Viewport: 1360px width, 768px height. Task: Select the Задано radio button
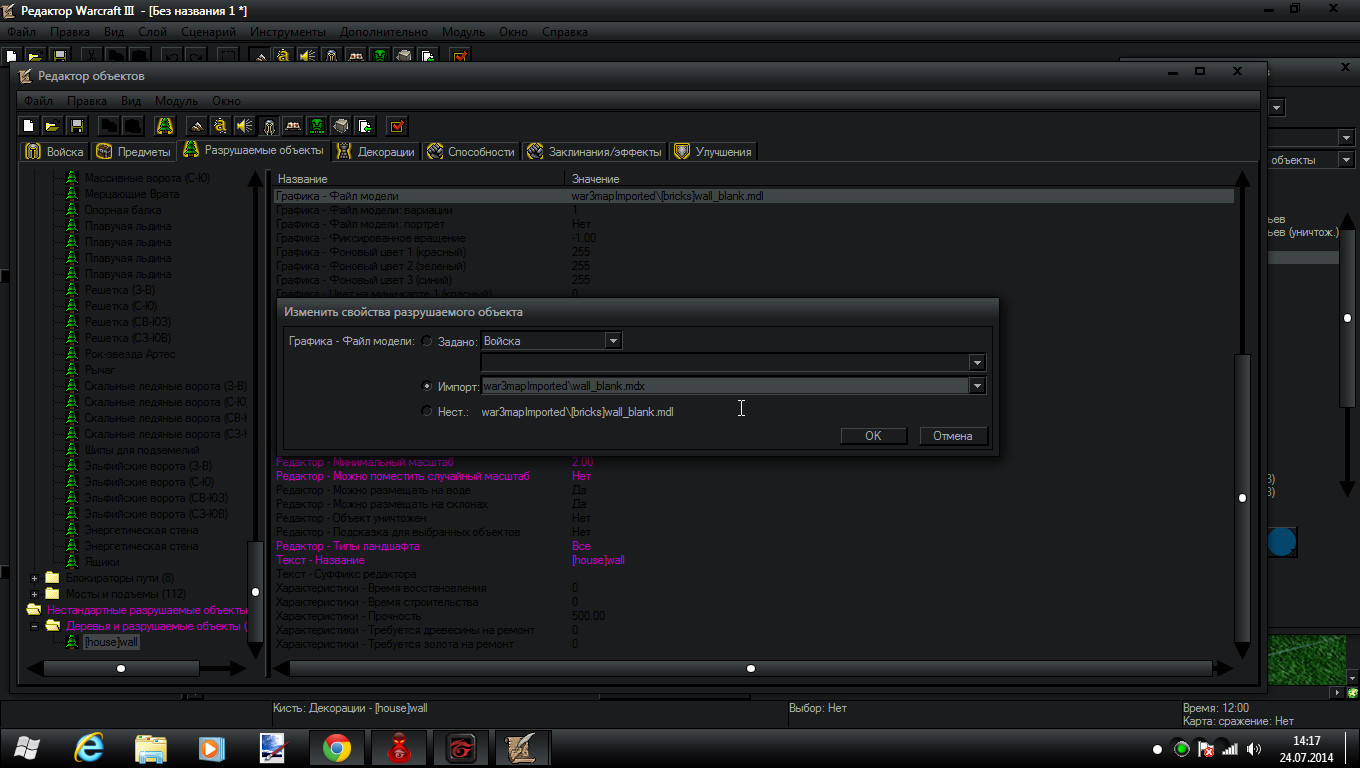428,341
